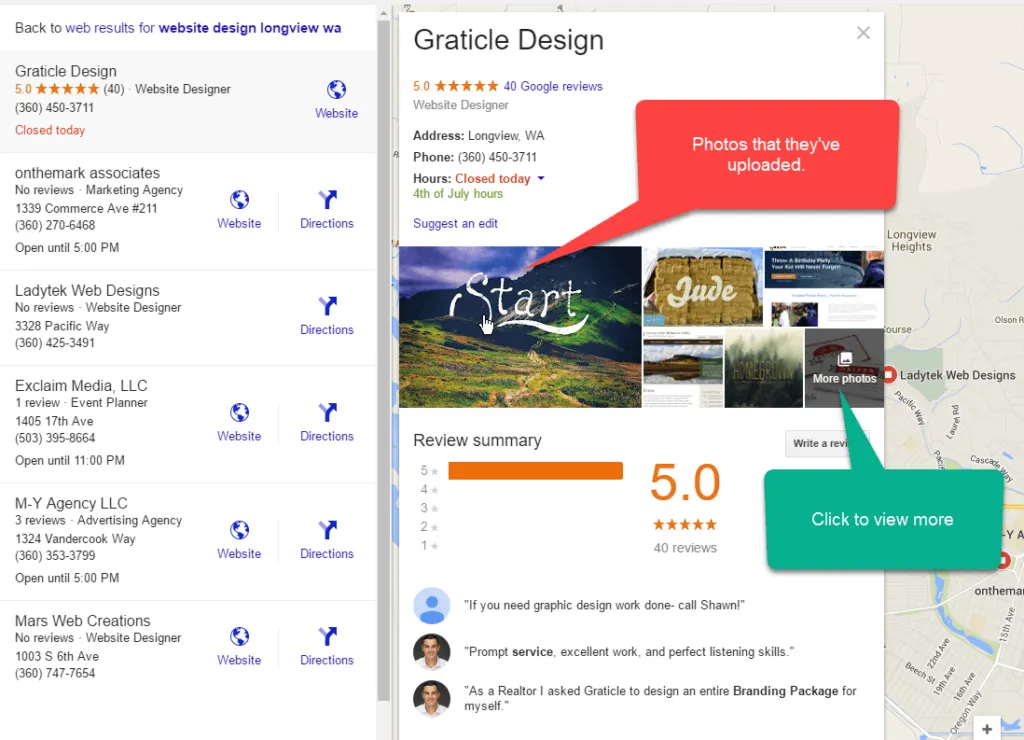Get Directions icon for M-Y Agency LLC
Screen dimensions: 1024x740
click(327, 530)
